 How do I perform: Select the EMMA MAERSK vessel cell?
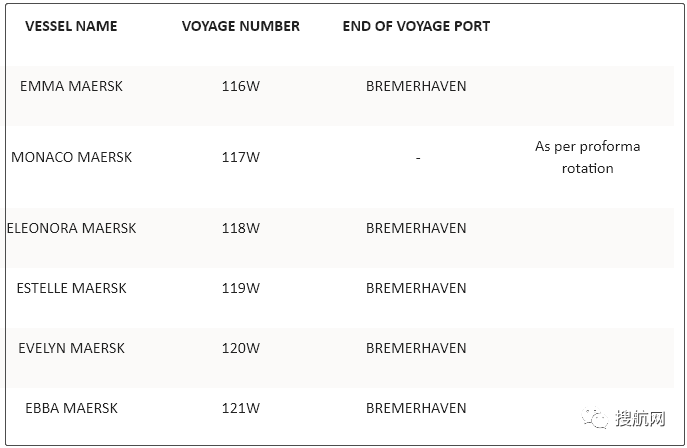[x=71, y=86]
